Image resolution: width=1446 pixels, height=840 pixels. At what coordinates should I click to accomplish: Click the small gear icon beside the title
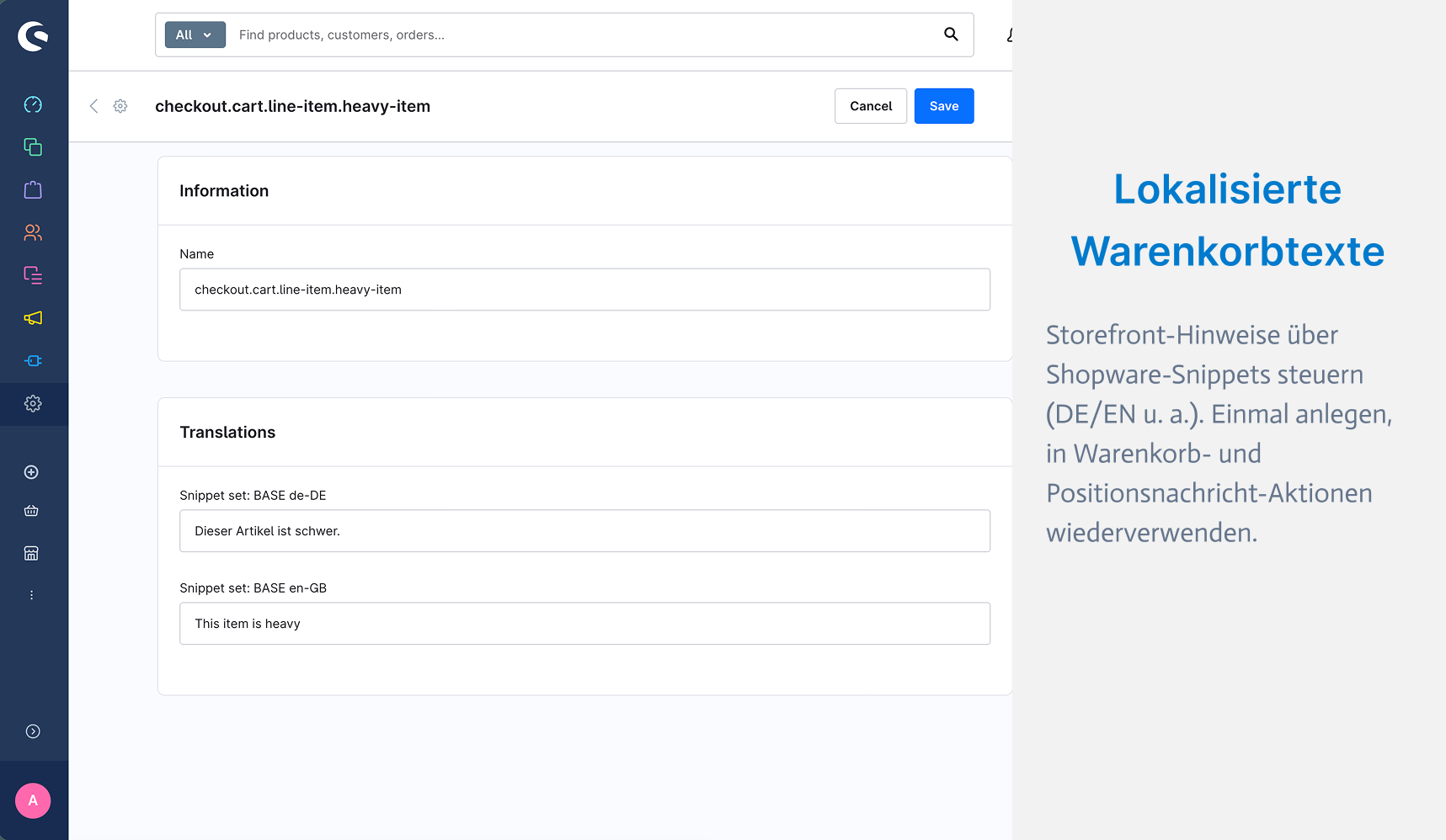click(120, 106)
